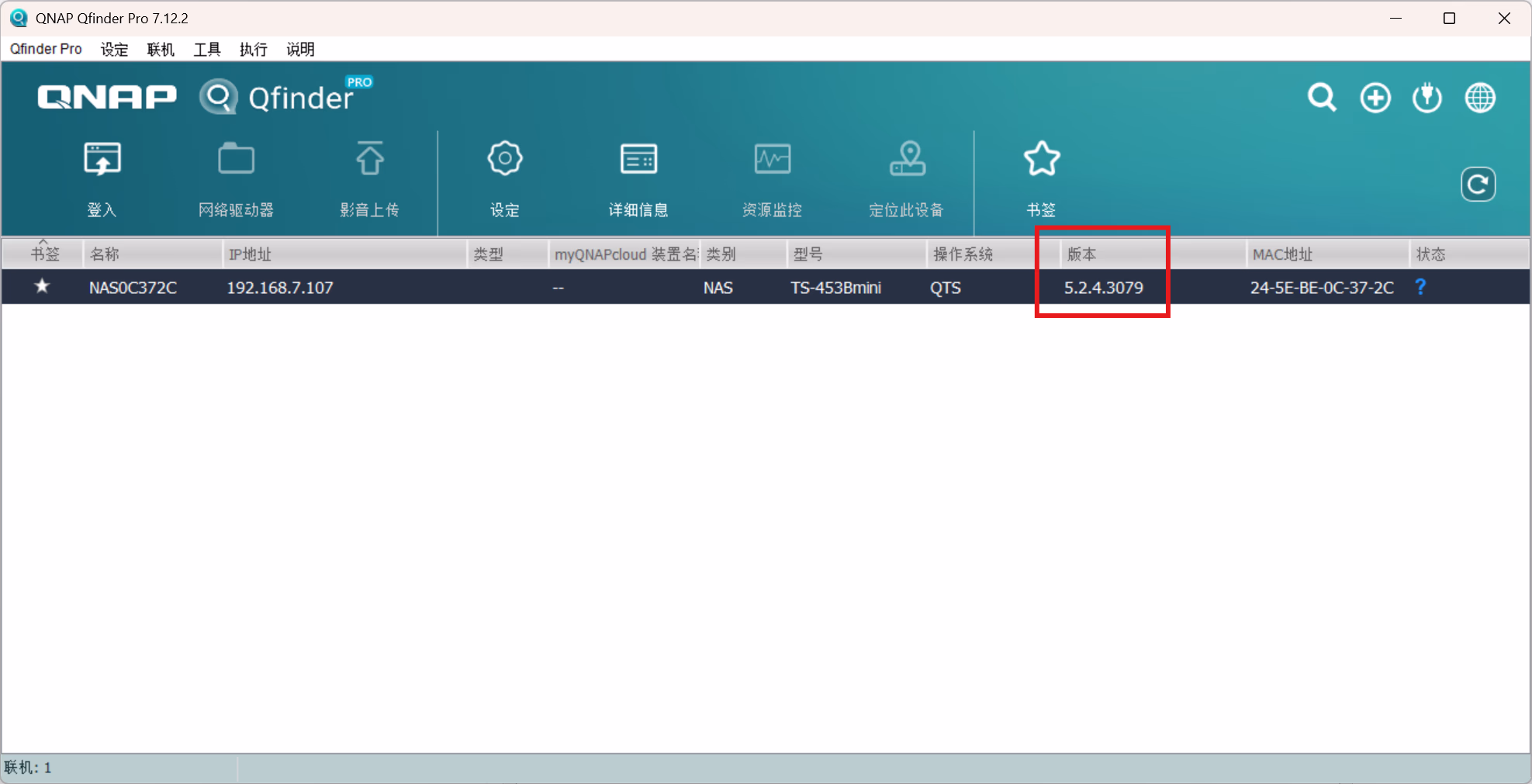Close the Qfinder Pro window
Image resolution: width=1532 pixels, height=784 pixels.
1504,18
